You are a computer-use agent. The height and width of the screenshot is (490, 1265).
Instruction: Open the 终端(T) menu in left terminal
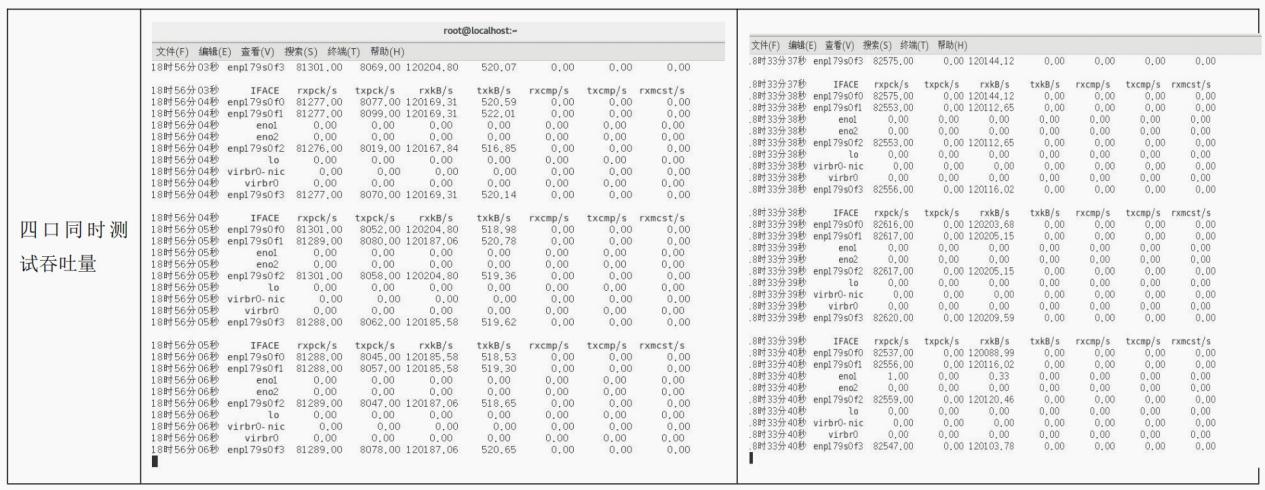[346, 51]
